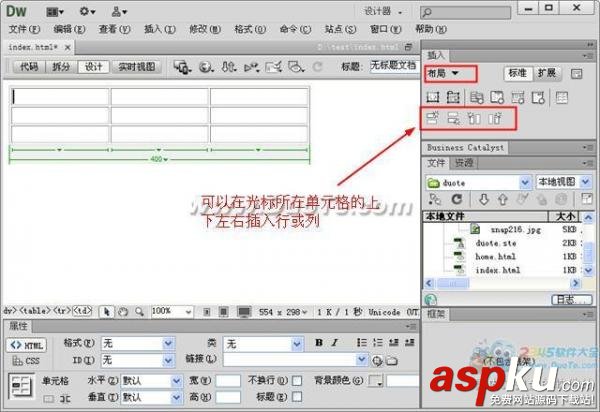Select home.html in local files list
Image resolution: width=600 pixels, height=412 pixels.
[496, 257]
